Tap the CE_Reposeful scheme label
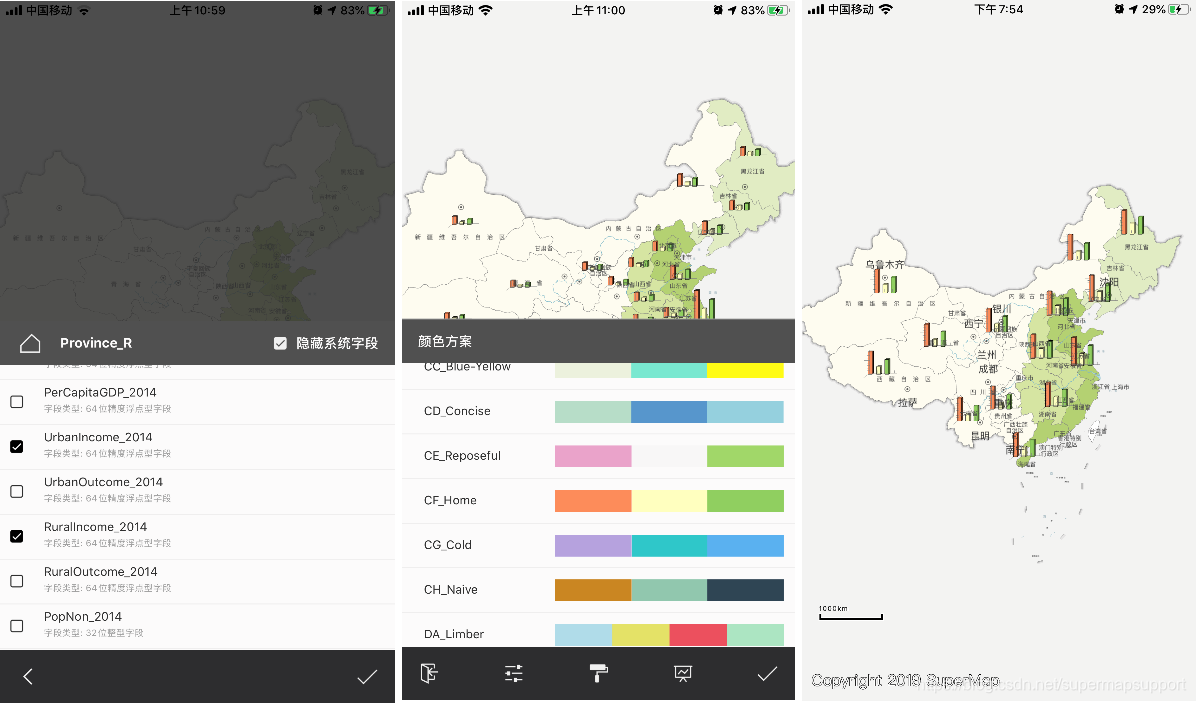 click(462, 456)
